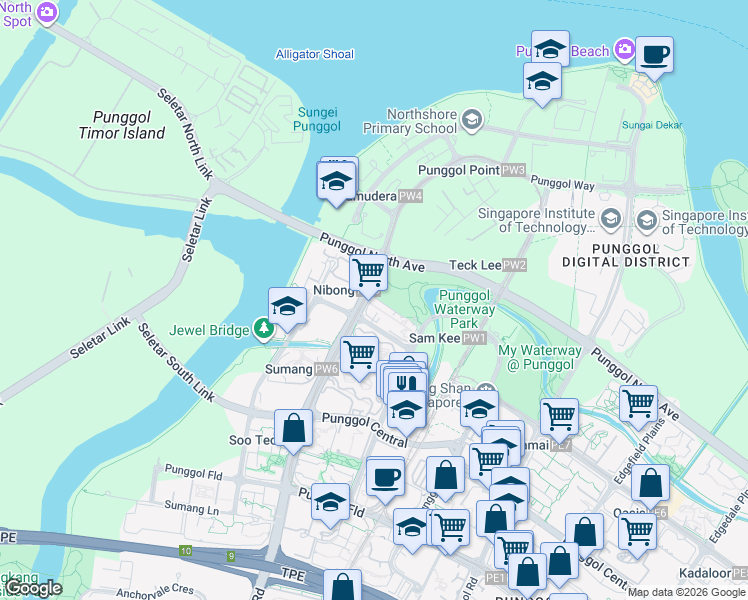Image resolution: width=748 pixels, height=600 pixels.
Task: Click shopping bag marker near Edgefield Plains
Action: [650, 486]
